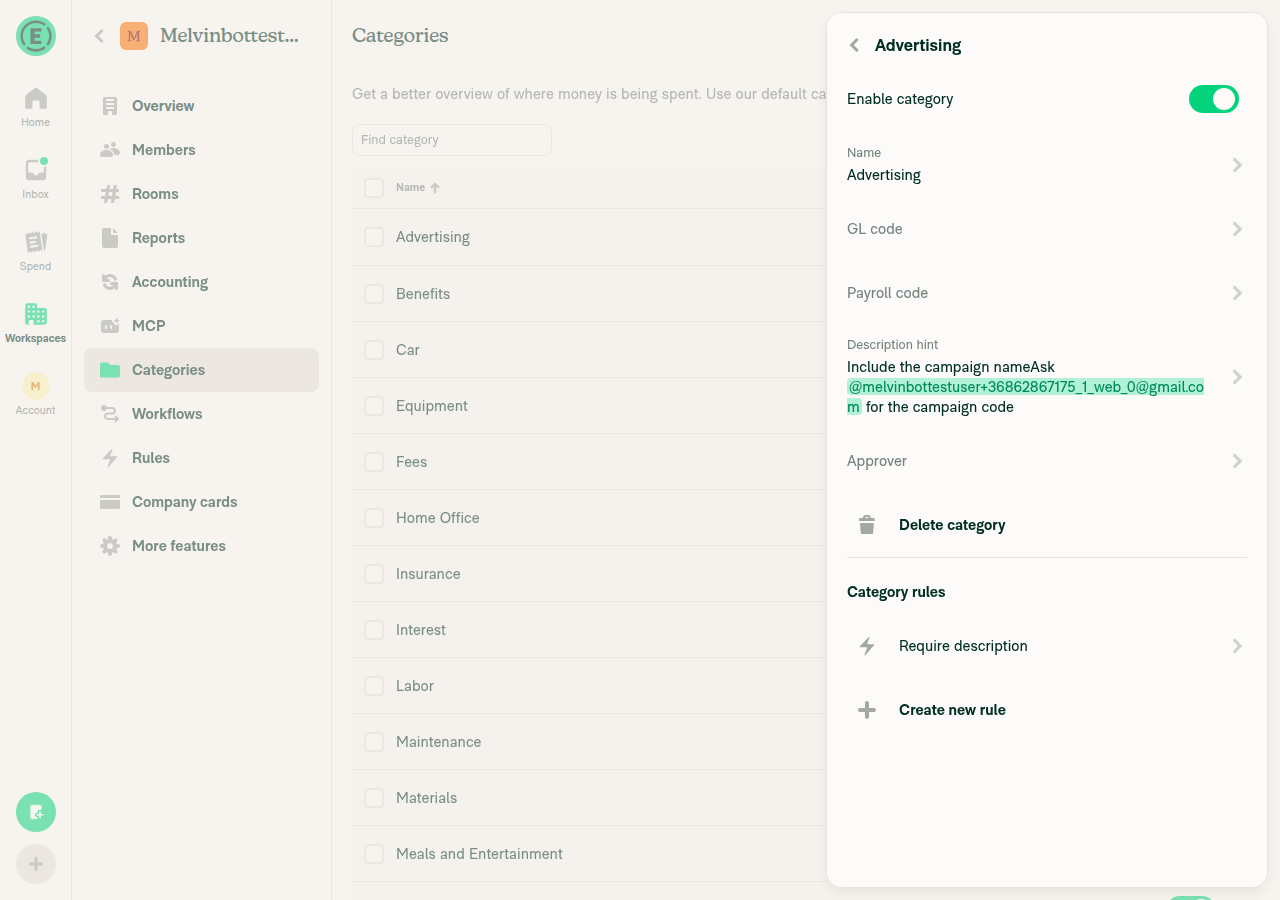Click Delete category button
1280x900 pixels.
pyautogui.click(x=1047, y=525)
